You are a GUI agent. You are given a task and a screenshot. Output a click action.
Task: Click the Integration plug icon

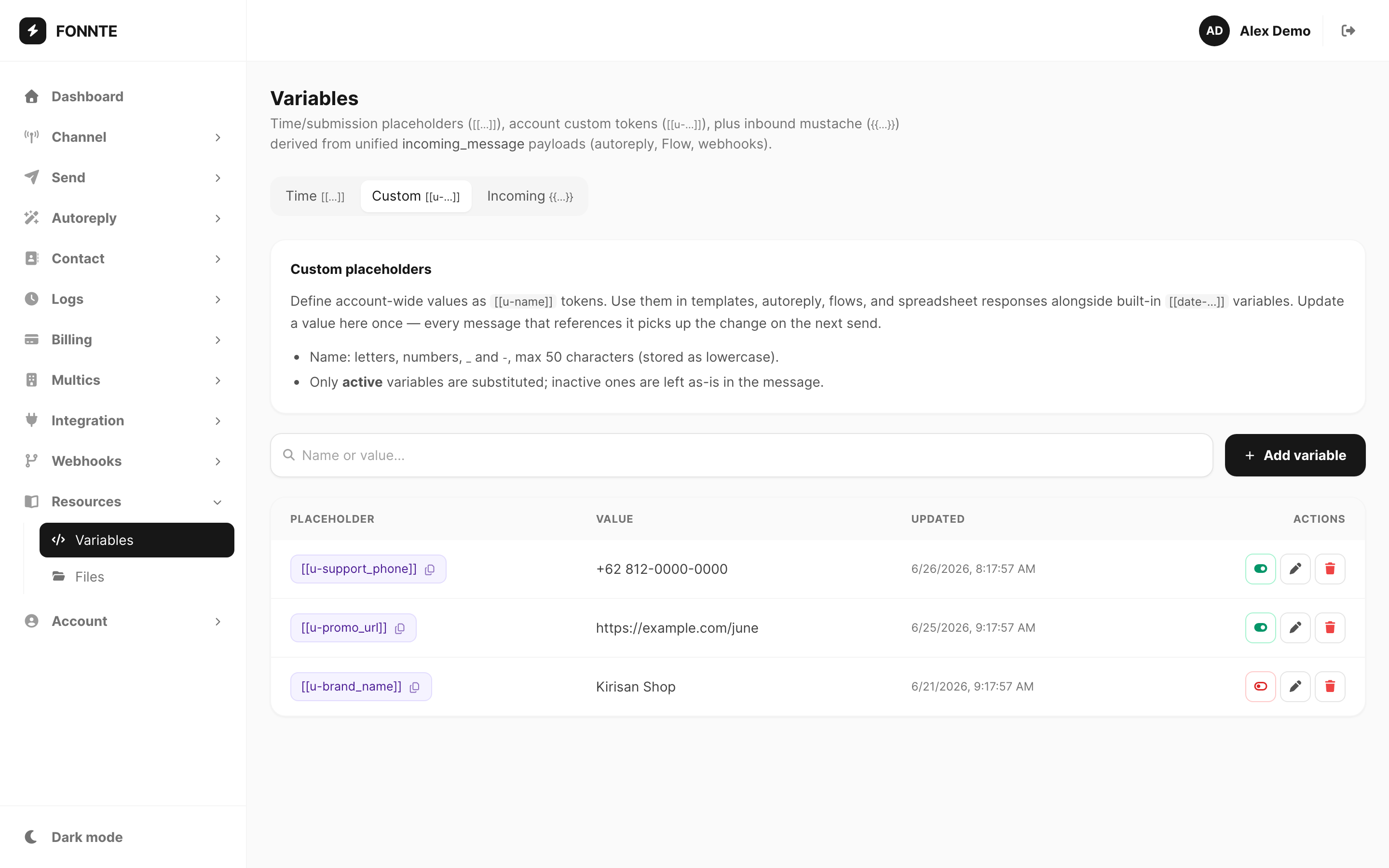[31, 420]
